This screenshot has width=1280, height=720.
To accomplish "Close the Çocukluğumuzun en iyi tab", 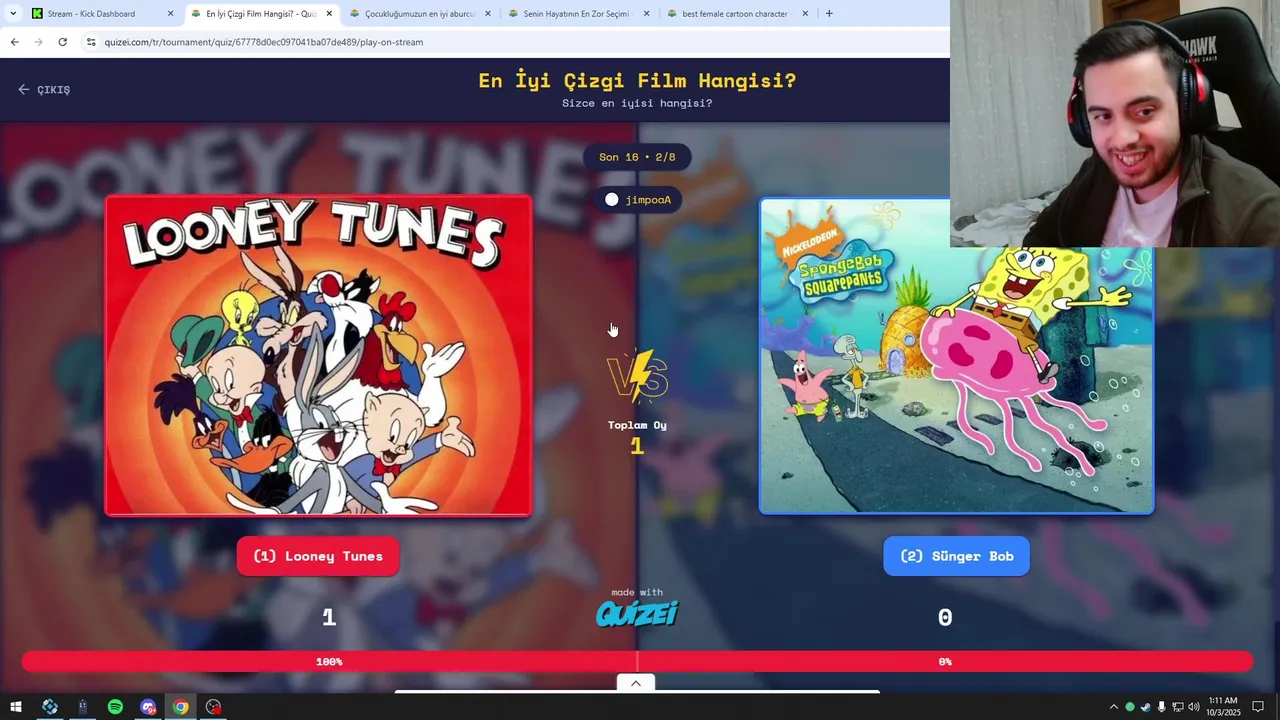I will pos(488,14).
